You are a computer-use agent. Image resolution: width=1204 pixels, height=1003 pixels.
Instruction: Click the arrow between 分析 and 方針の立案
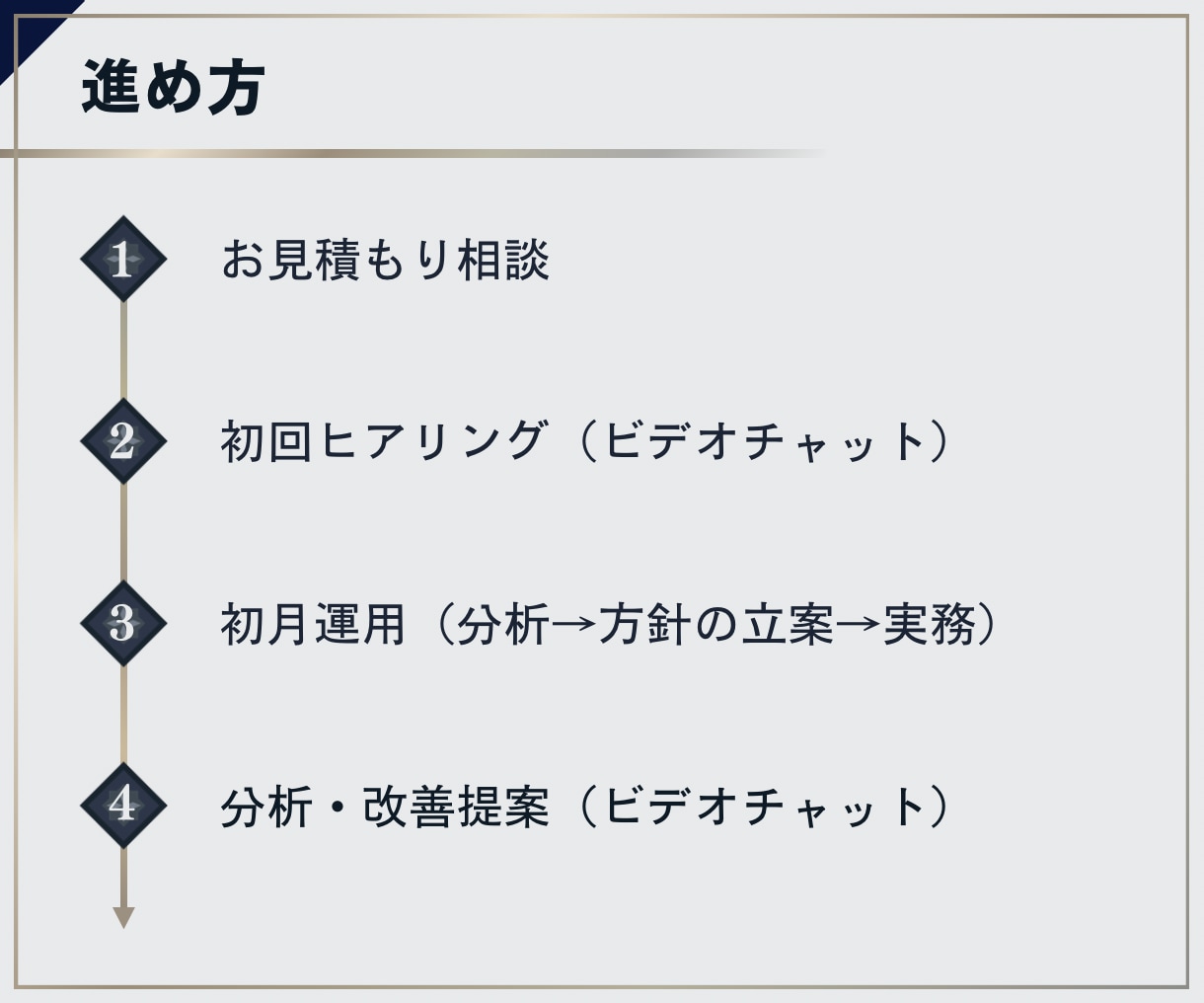tap(572, 625)
